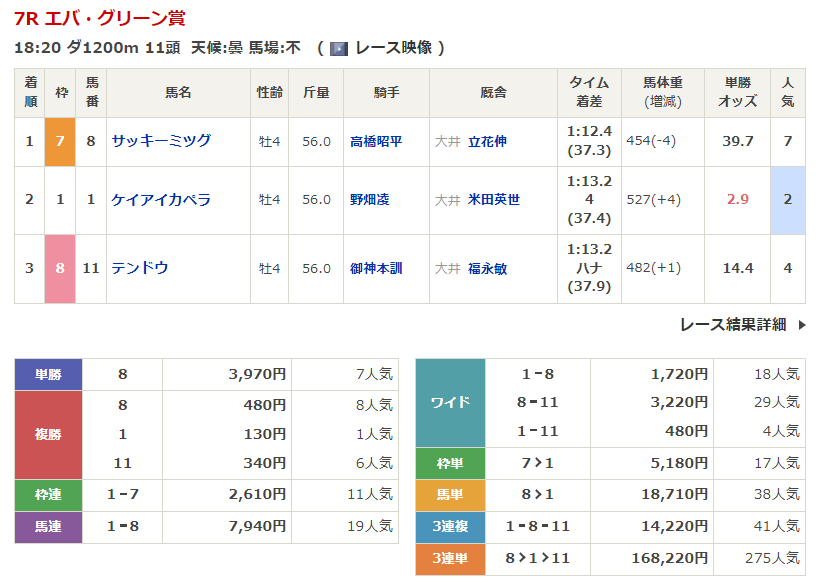Click the 14,220円 trio payout
Viewport: 818px width, 584px height.
(x=674, y=526)
